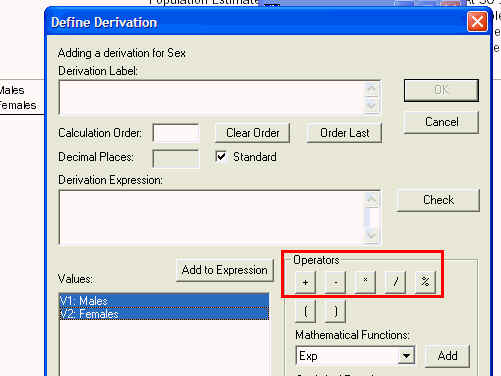Insert an opening parenthesis

pos(305,311)
